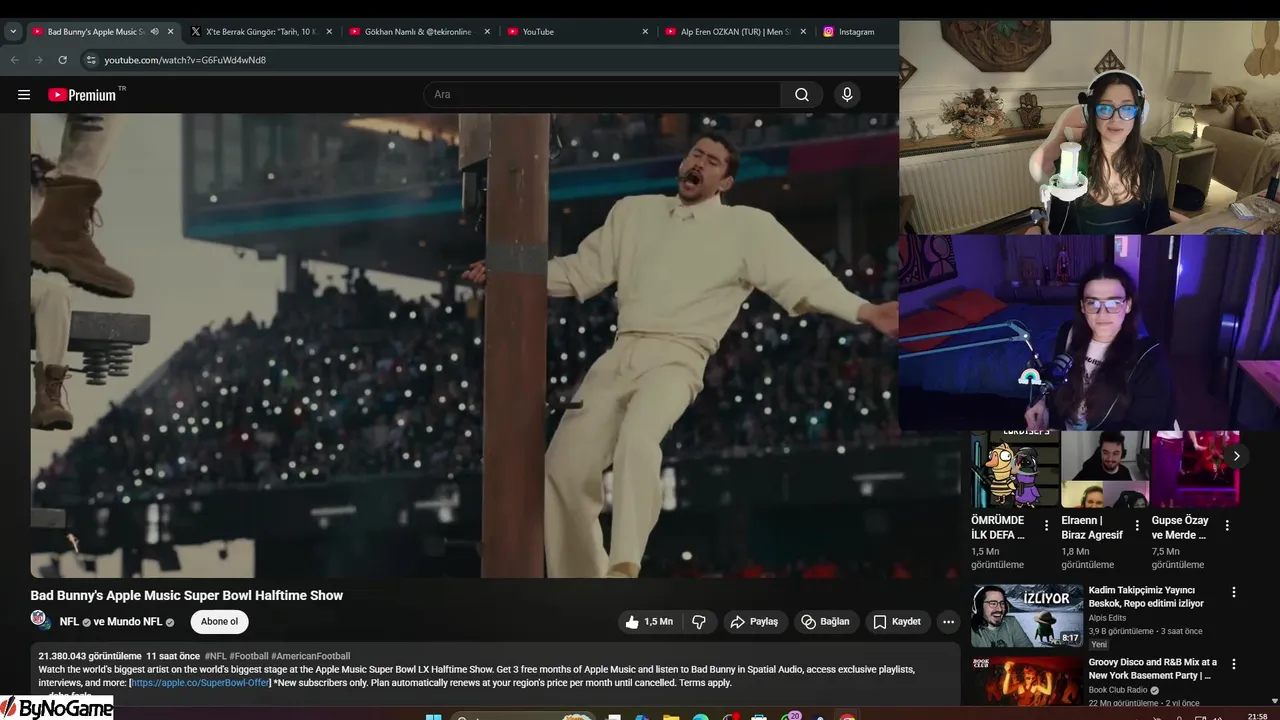Like the video with 1,5 Mn thumbs-up
The image size is (1280, 720).
click(648, 622)
